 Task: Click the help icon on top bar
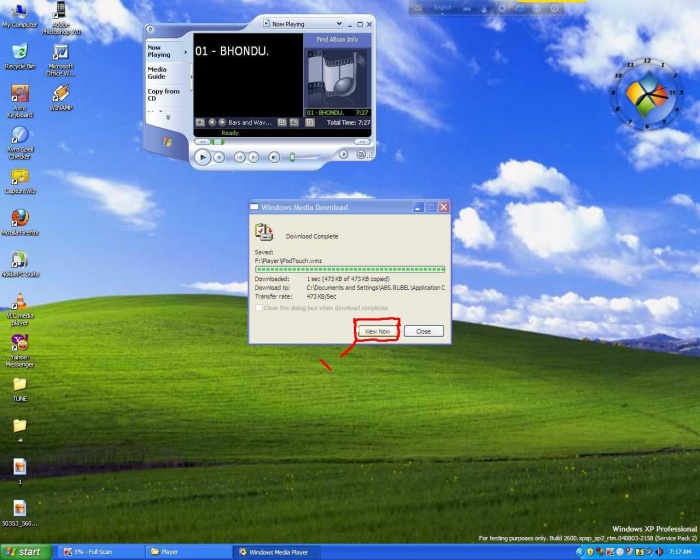pos(537,8)
